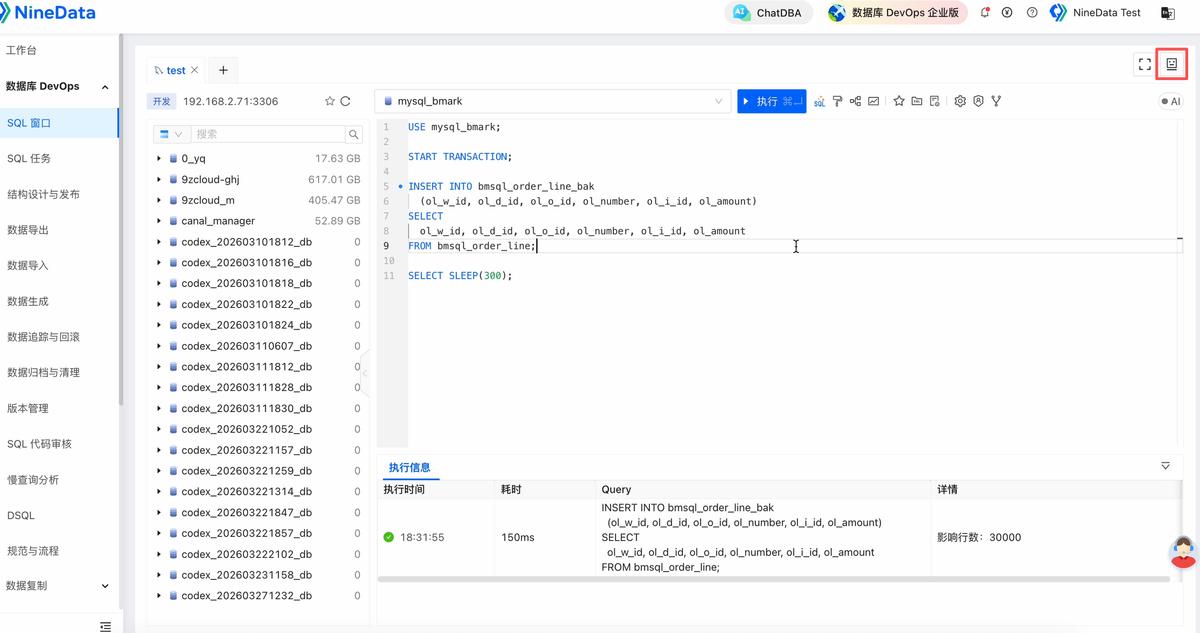This screenshot has height=633, width=1200.
Task: Click 数据库 DevOps 企业版 badge
Action: (x=896, y=13)
